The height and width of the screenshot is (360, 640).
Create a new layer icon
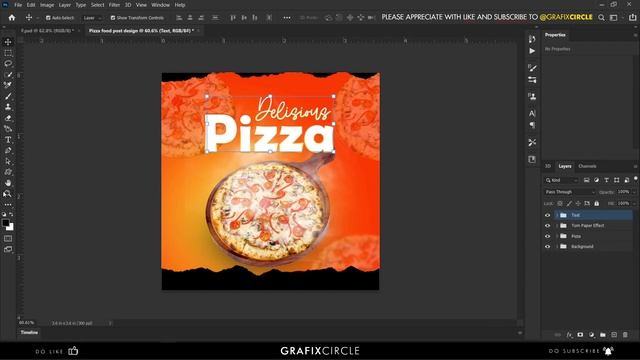(614, 335)
